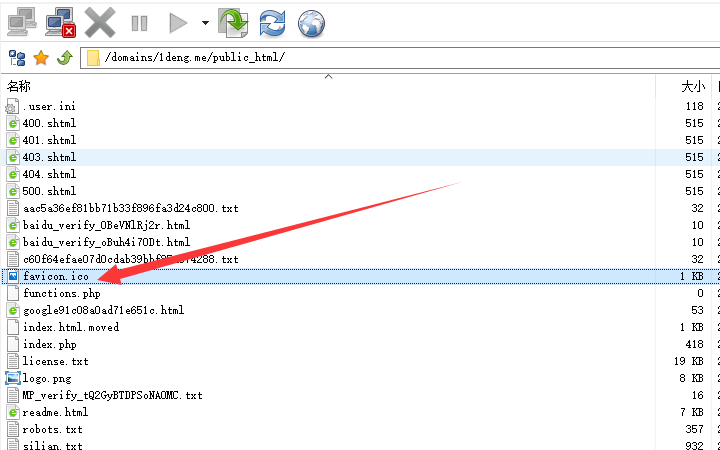Screen dimensions: 720x450
Task: Click the green arrow transfer files icon
Action: click(x=233, y=21)
